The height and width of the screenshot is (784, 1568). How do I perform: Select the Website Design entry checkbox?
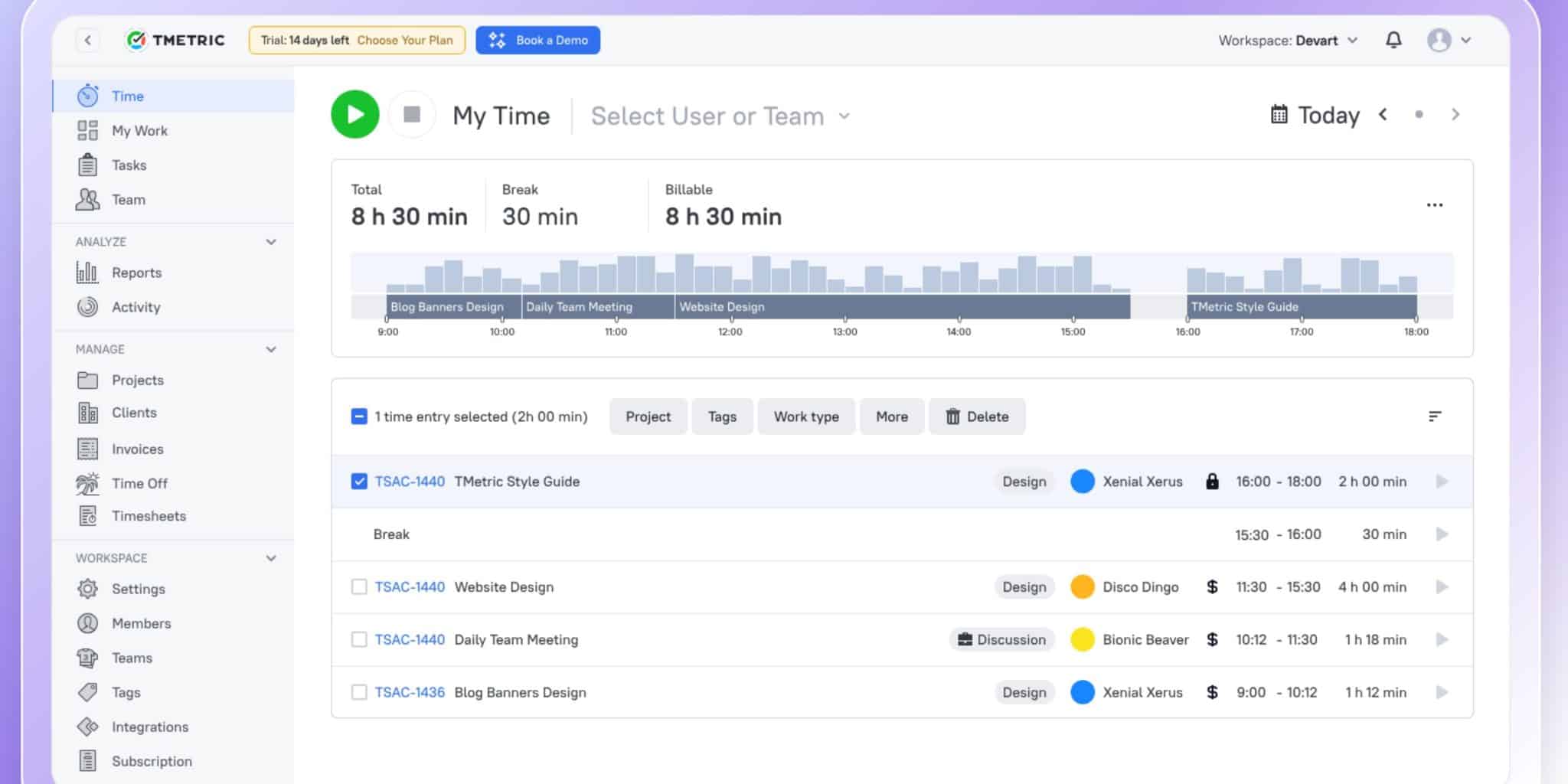point(359,587)
